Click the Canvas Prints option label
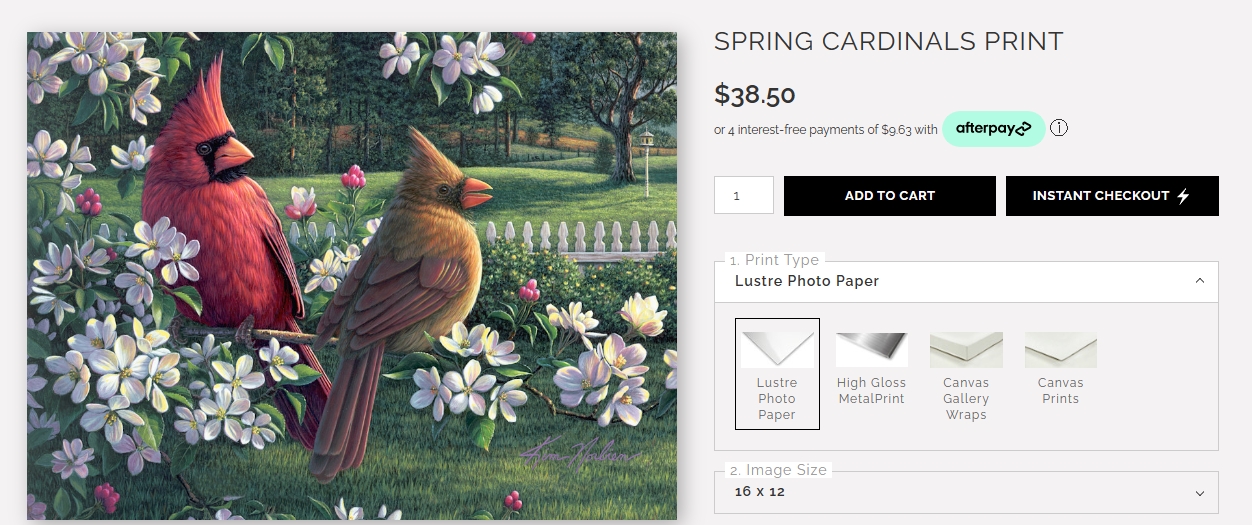This screenshot has width=1252, height=525. click(x=1061, y=391)
